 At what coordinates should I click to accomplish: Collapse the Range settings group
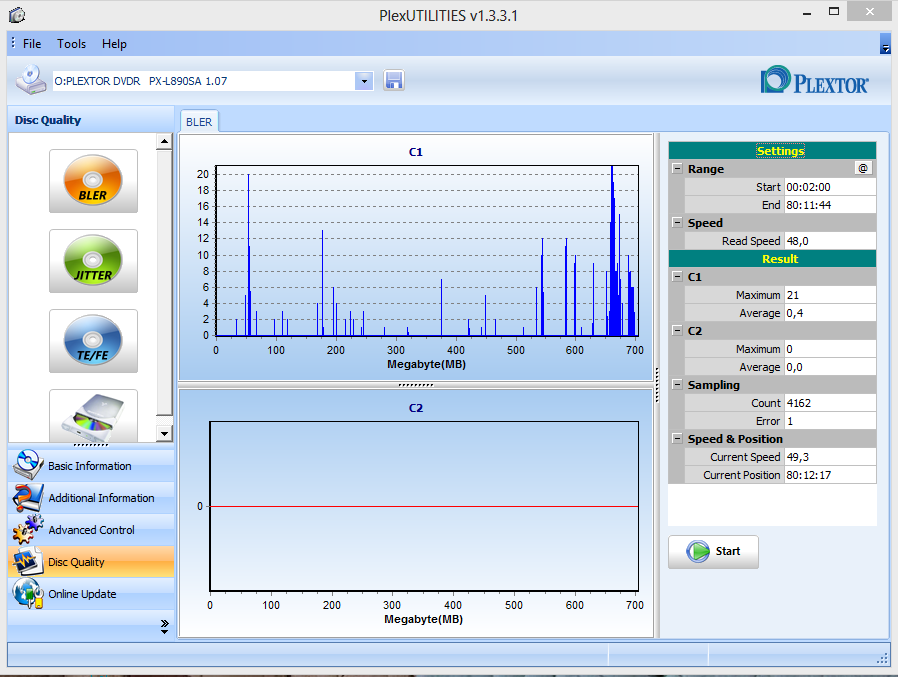[x=677, y=169]
